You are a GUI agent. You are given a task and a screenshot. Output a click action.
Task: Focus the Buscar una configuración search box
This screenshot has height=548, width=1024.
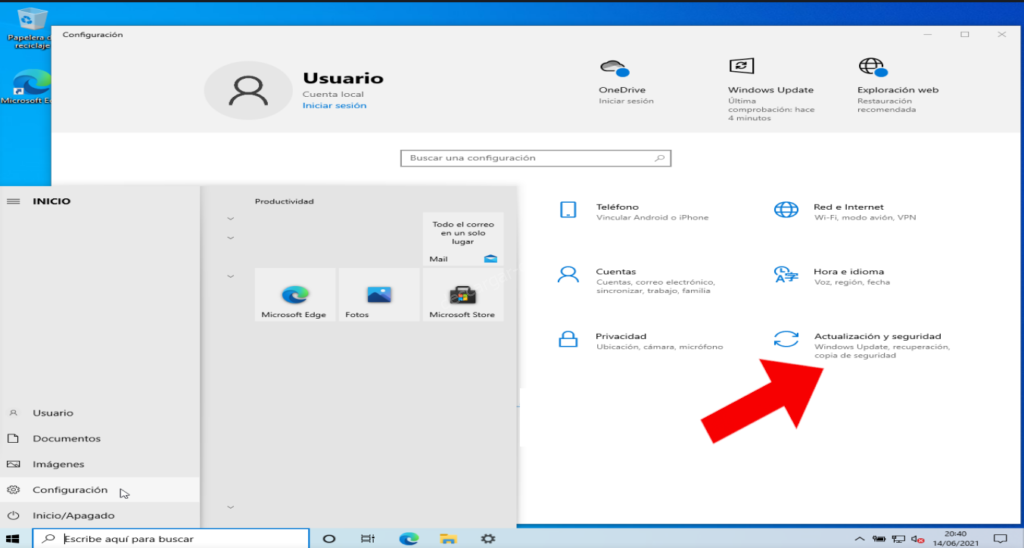tap(536, 158)
